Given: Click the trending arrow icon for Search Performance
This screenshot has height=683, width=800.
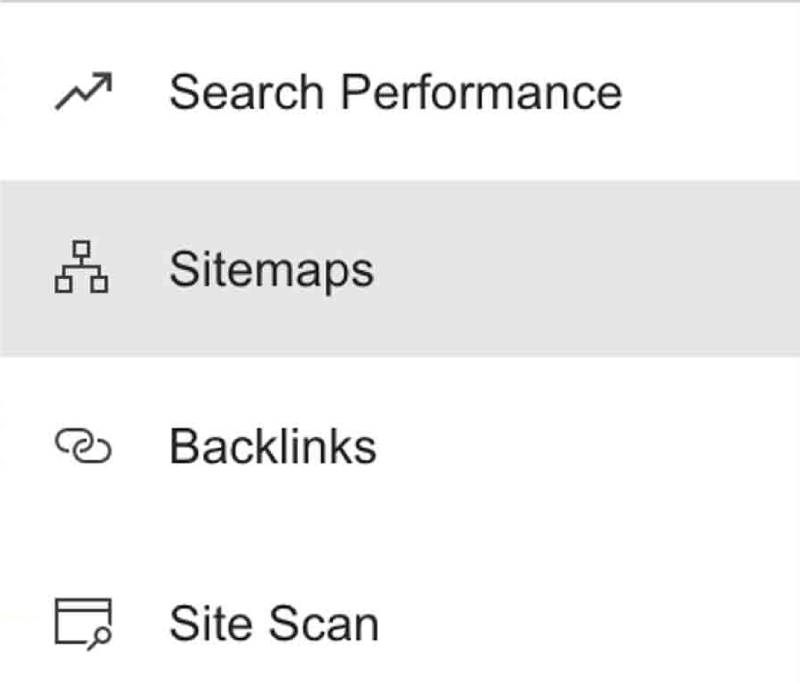Looking at the screenshot, I should point(83,94).
